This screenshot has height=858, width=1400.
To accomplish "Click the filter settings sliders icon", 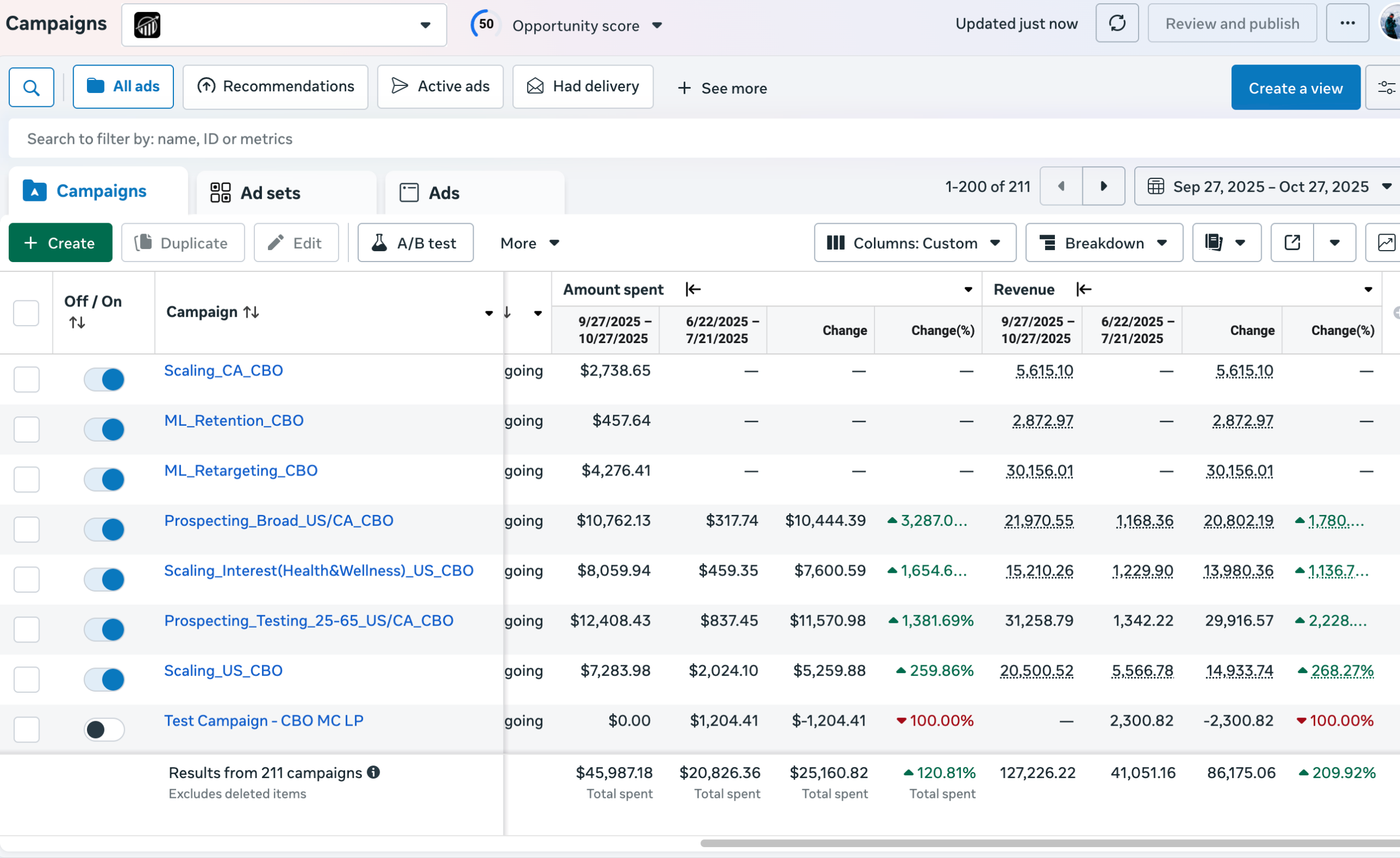I will tap(1385, 87).
